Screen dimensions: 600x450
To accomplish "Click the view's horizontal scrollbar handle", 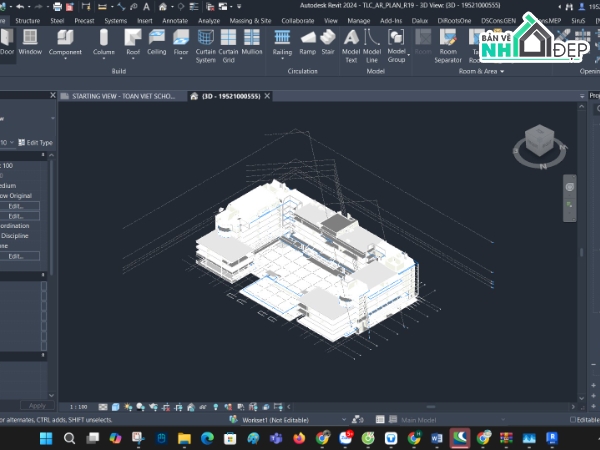I will click(x=431, y=407).
